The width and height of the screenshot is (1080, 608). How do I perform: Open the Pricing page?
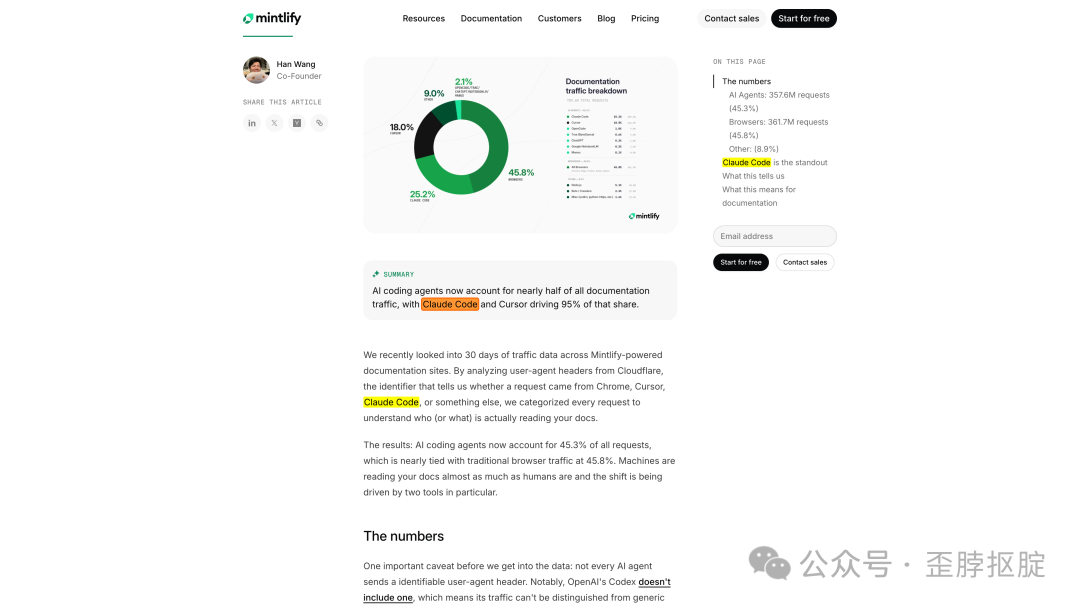(645, 18)
